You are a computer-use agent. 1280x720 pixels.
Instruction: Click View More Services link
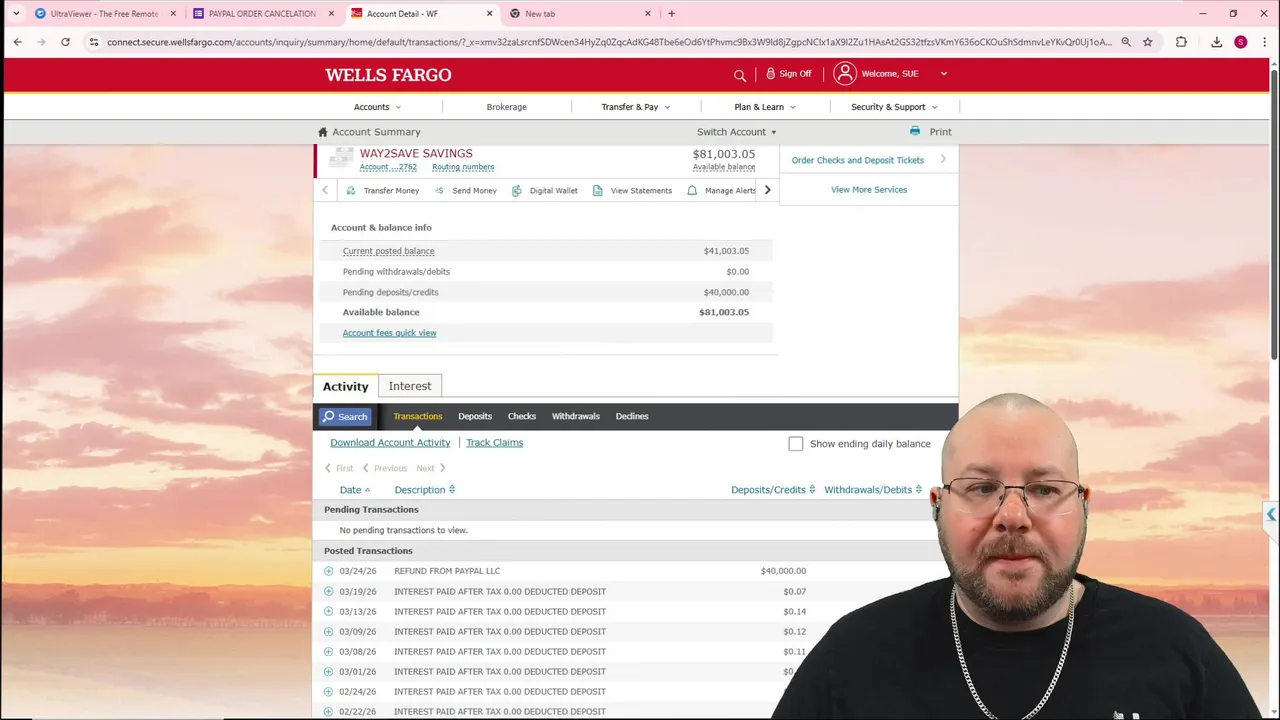tap(869, 190)
